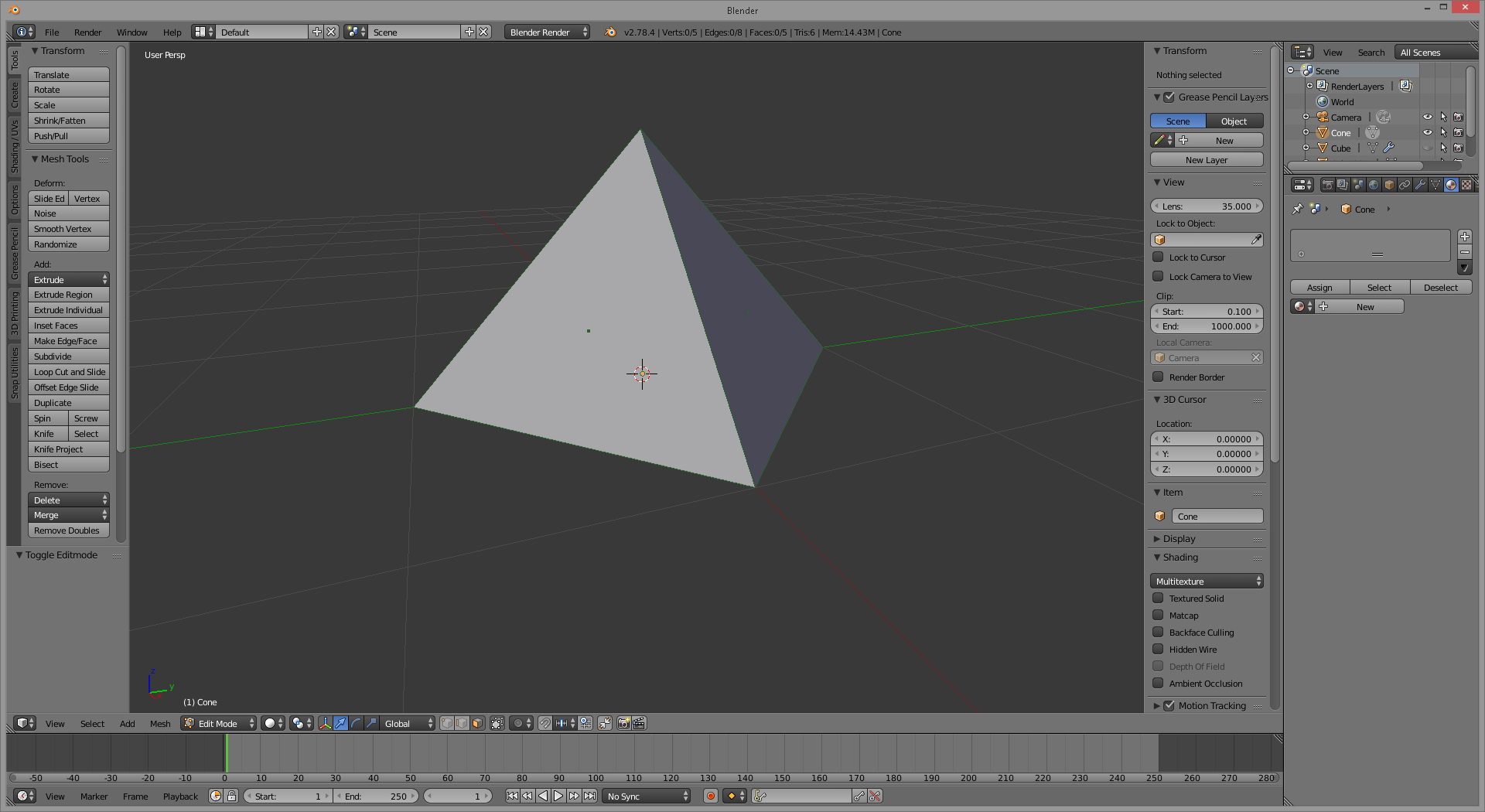Click the insert keyframe key icon
This screenshot has height=812, width=1485.
point(859,796)
